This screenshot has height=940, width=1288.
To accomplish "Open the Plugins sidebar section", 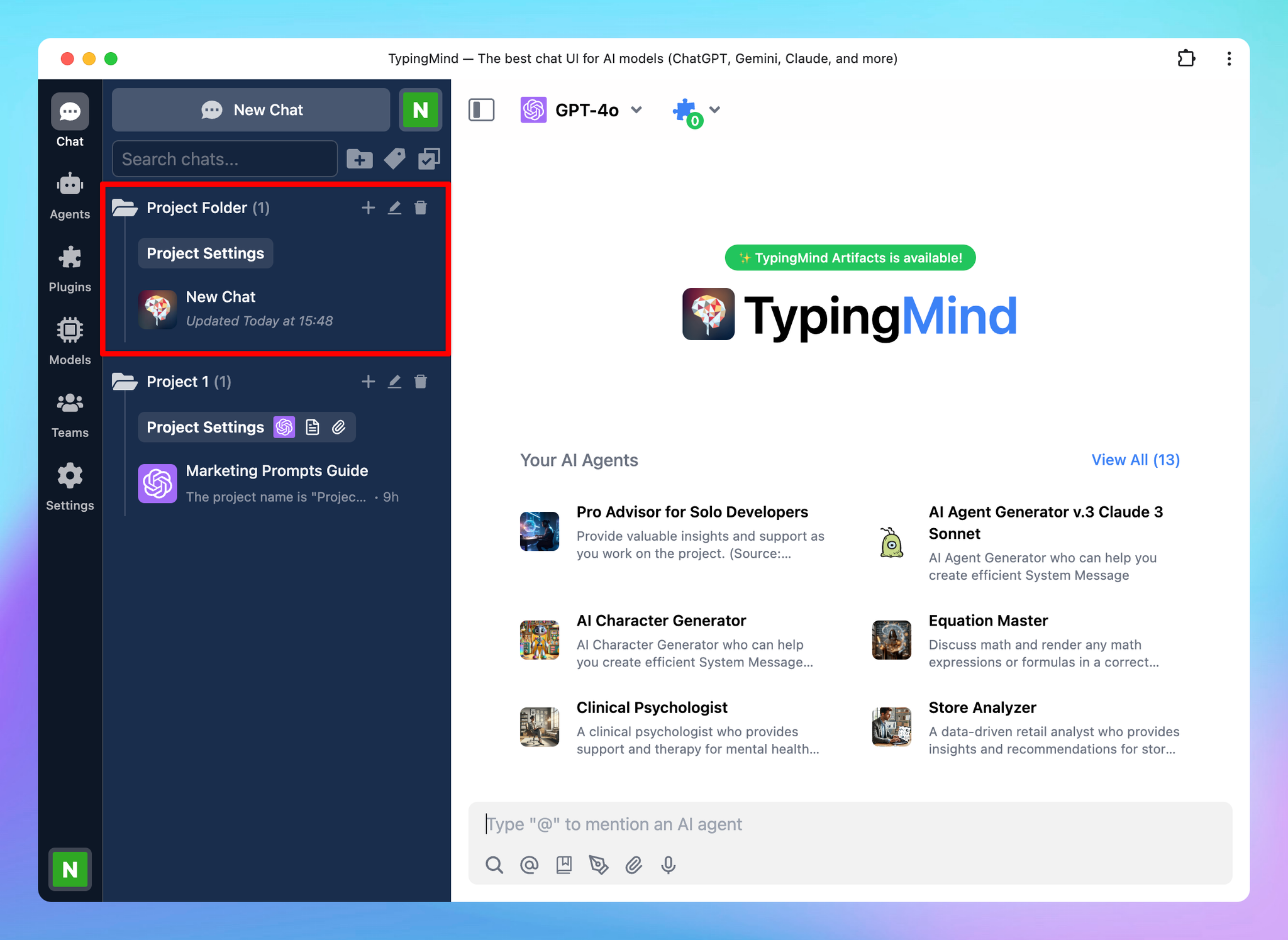I will click(70, 269).
